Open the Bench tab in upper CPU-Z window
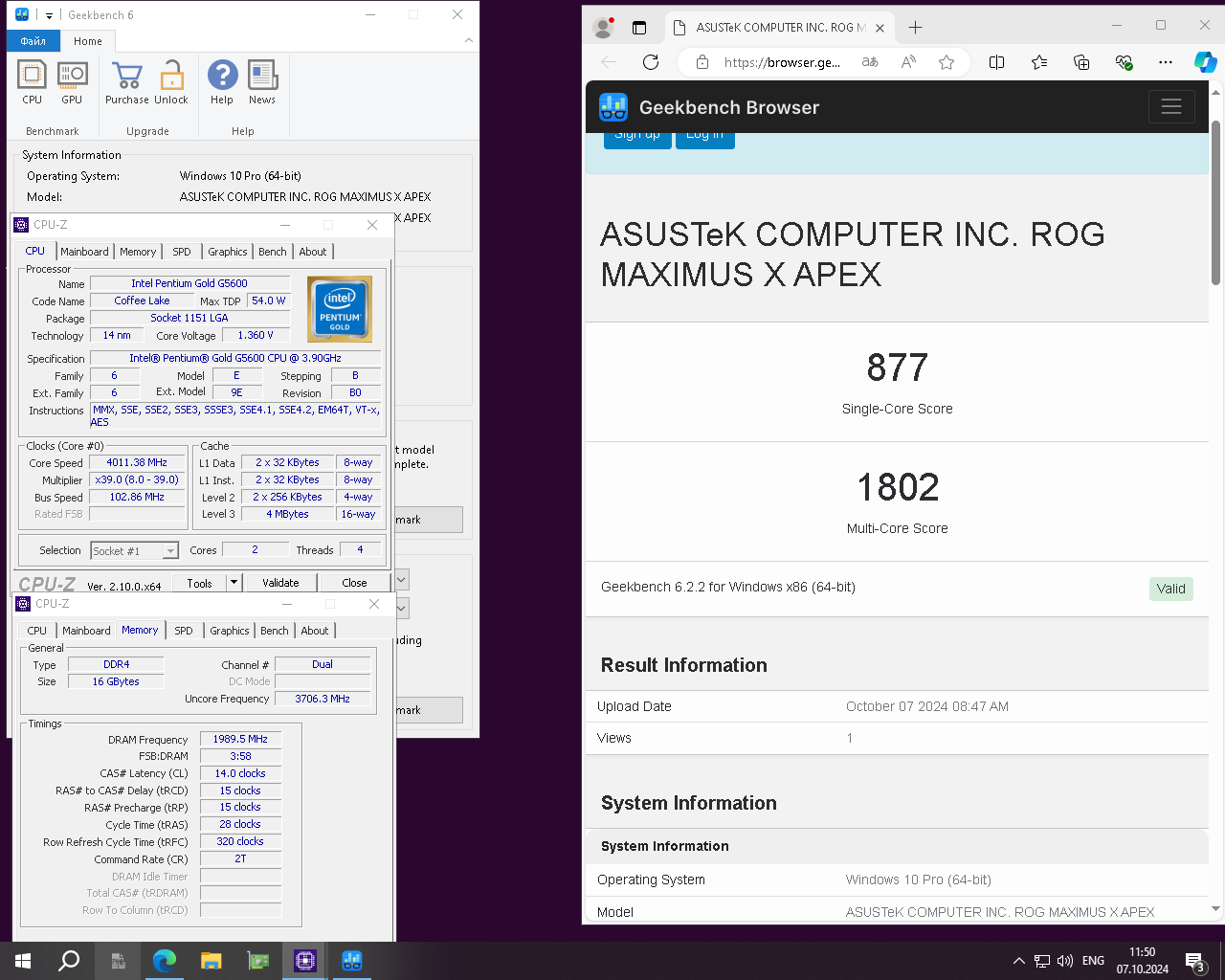This screenshot has height=980, width=1225. coord(273,252)
